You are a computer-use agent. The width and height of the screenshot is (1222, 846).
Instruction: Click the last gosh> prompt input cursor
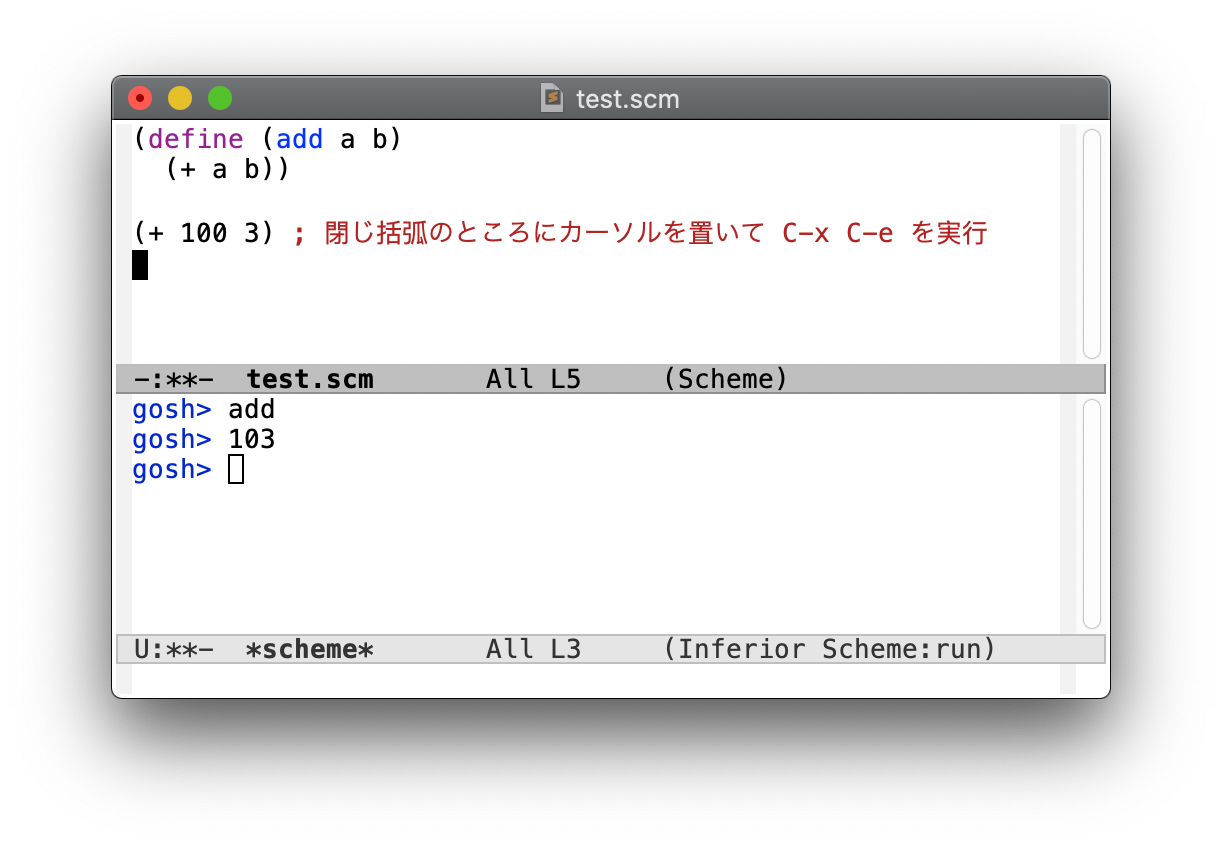[x=236, y=469]
